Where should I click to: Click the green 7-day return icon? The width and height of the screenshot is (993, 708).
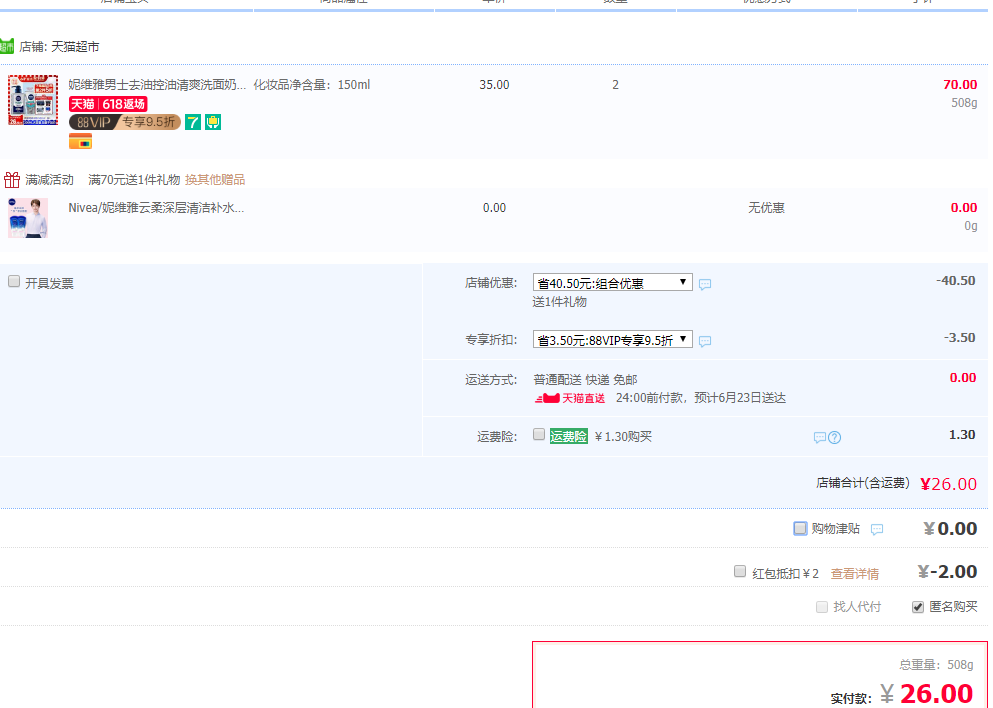pos(193,122)
